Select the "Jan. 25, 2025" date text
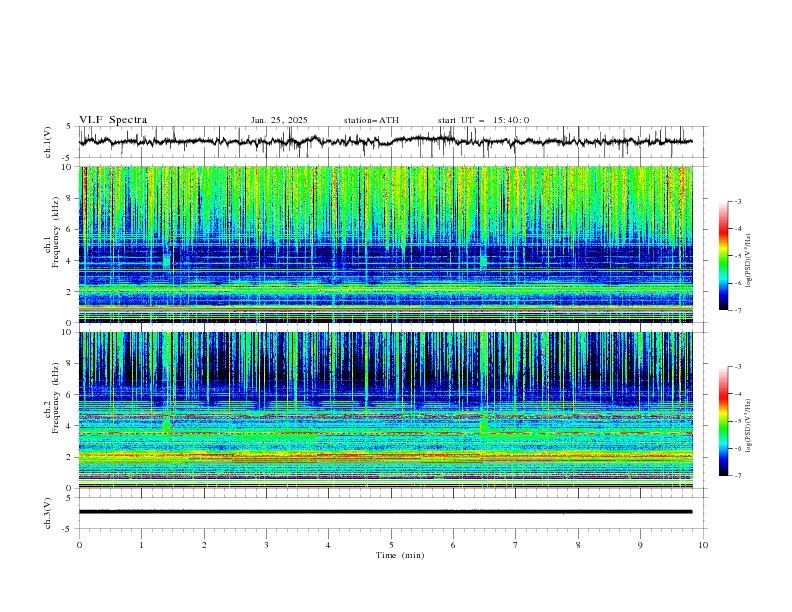This screenshot has height=612, width=792. click(279, 120)
